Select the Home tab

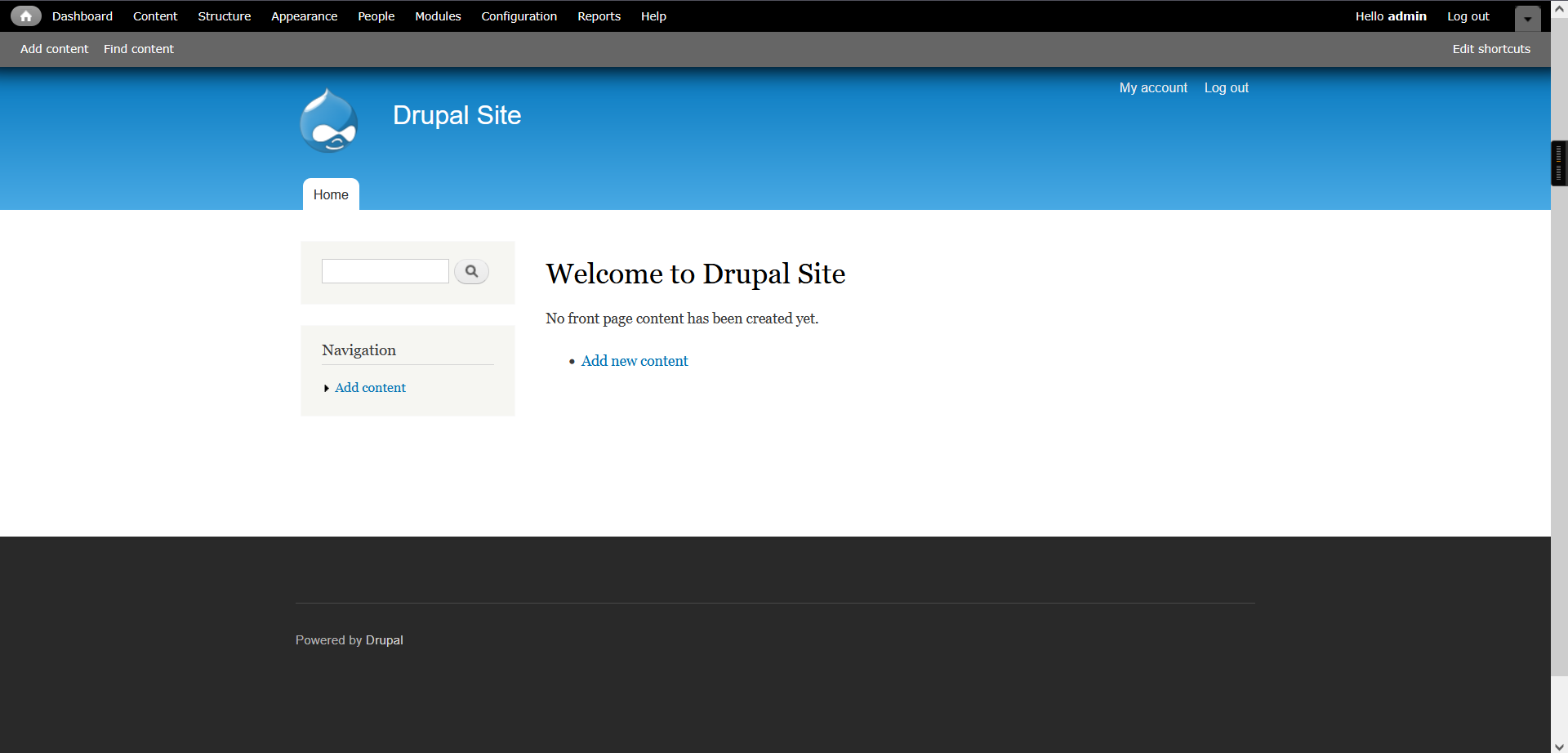point(331,194)
